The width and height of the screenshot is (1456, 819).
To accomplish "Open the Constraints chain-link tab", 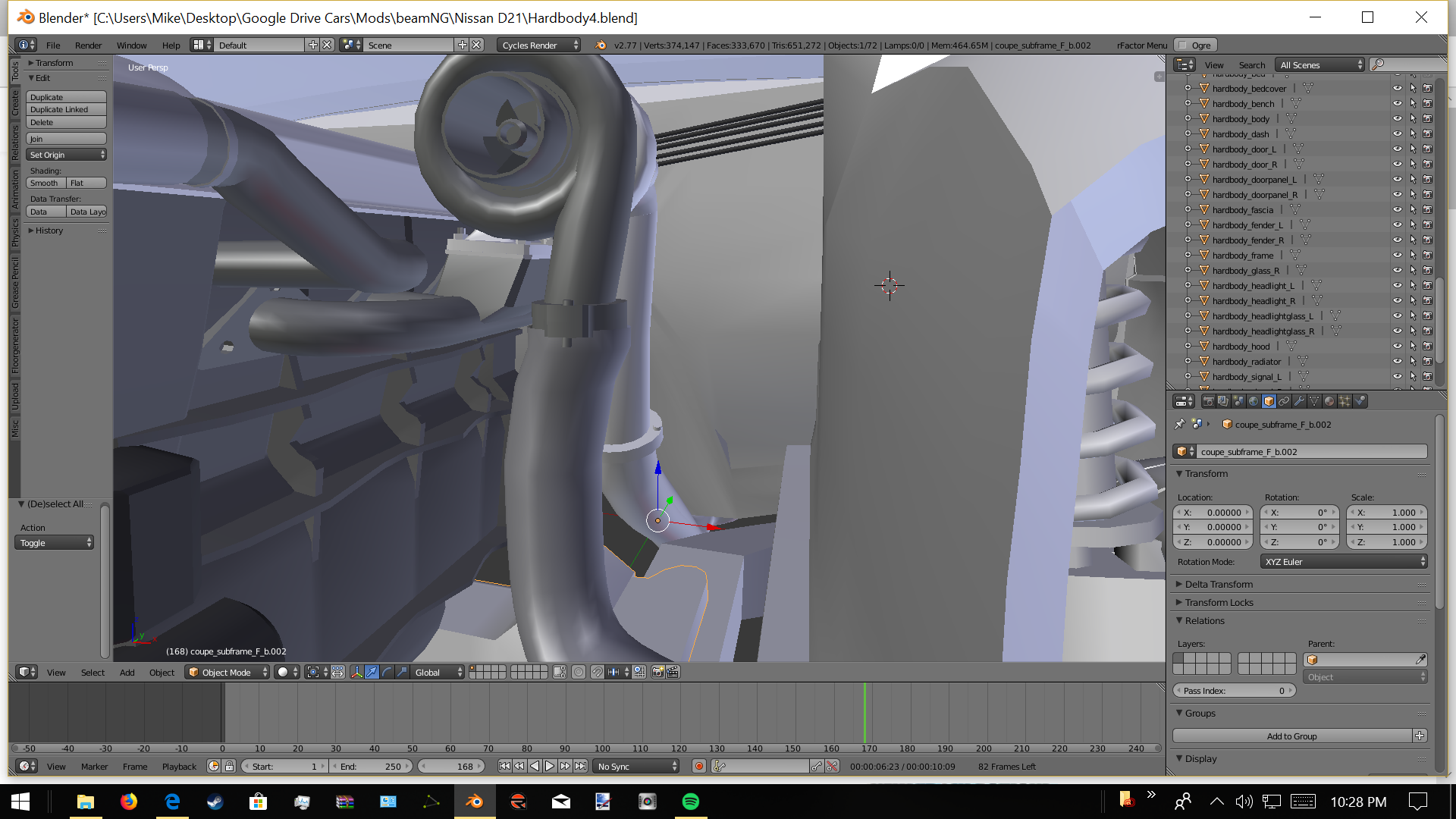I will click(1284, 401).
